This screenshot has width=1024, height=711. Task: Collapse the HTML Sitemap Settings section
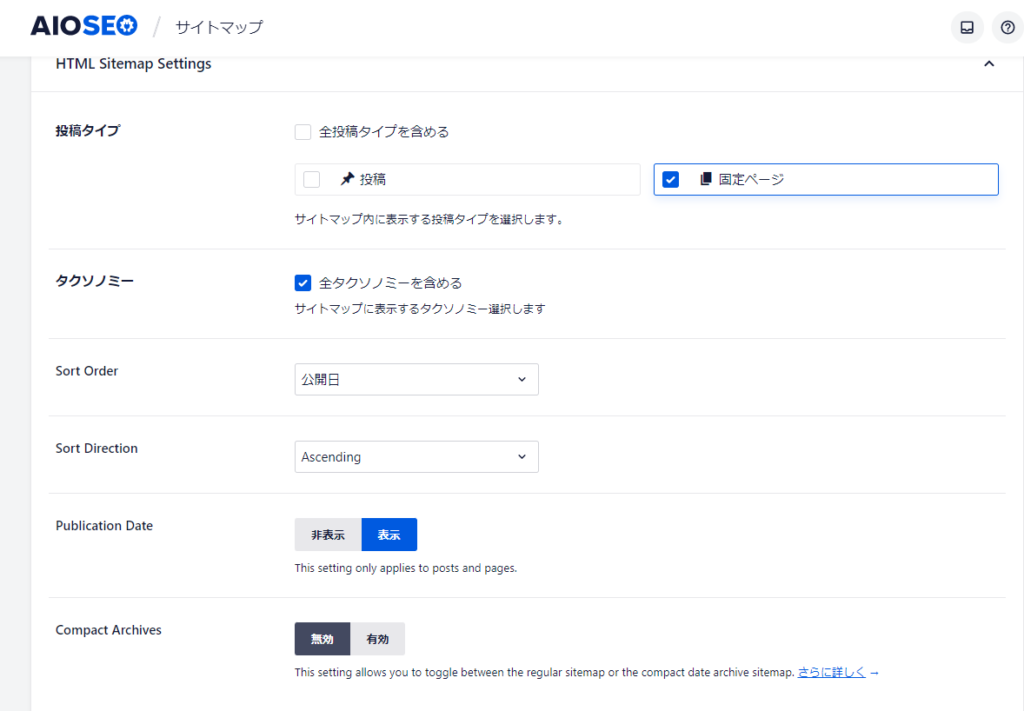(x=988, y=64)
